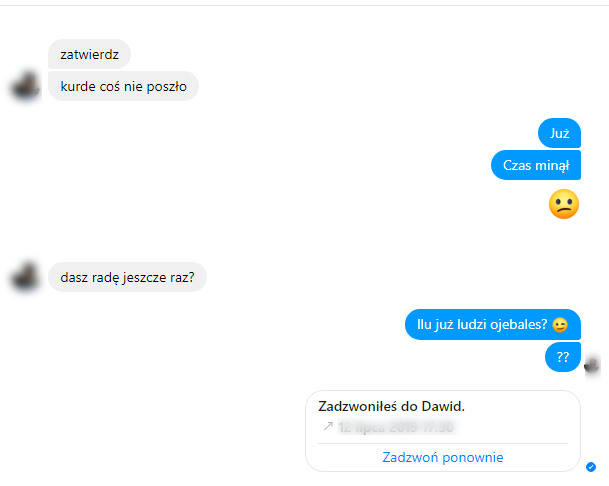Click the call card divider area

point(443,443)
